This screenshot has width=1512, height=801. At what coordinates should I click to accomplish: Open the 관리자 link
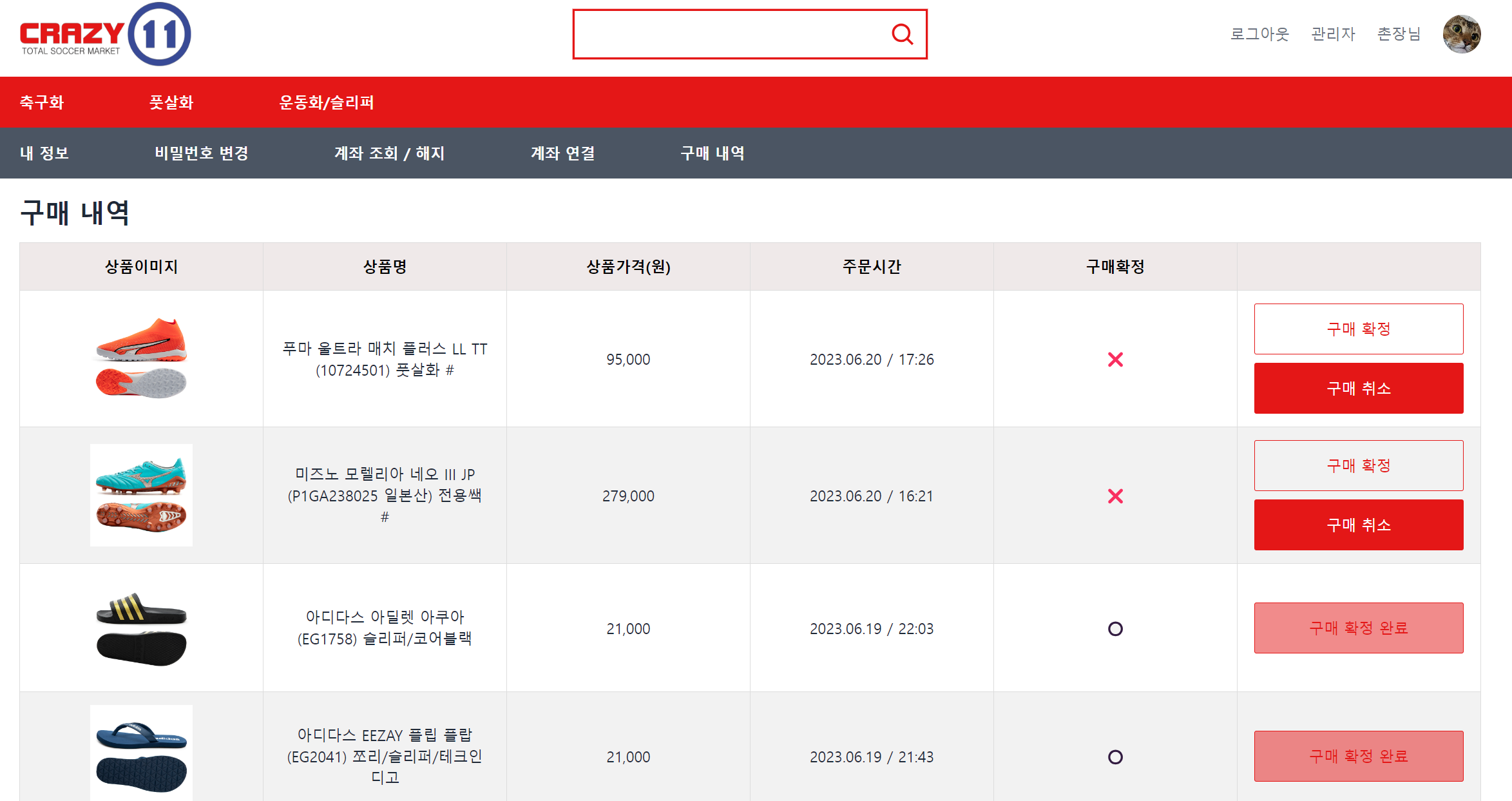1333,34
